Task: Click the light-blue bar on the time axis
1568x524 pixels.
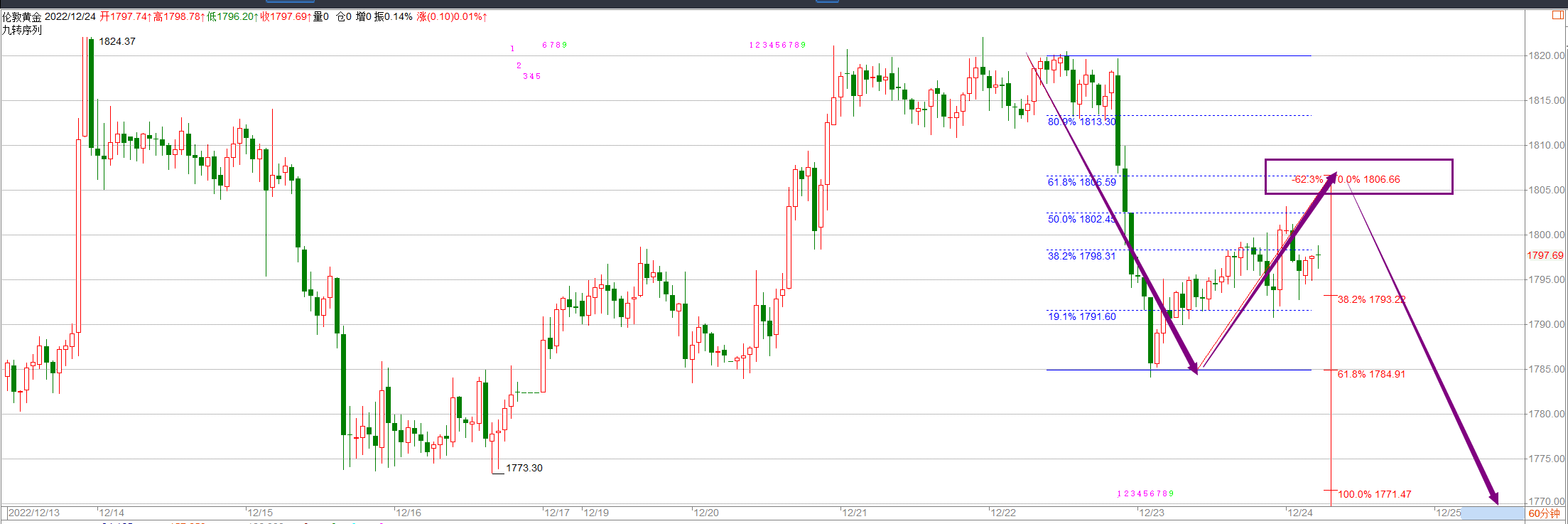Action: click(1493, 513)
